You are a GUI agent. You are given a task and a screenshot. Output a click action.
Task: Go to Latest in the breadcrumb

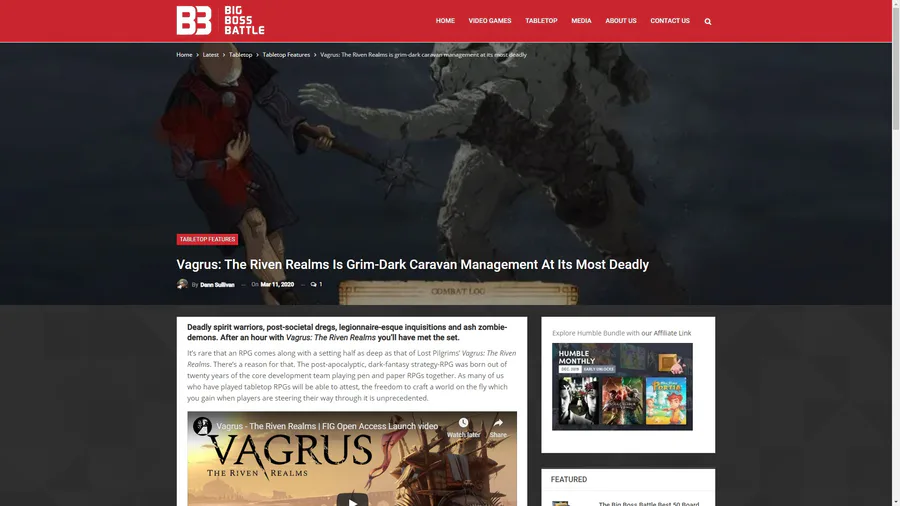[x=211, y=55]
